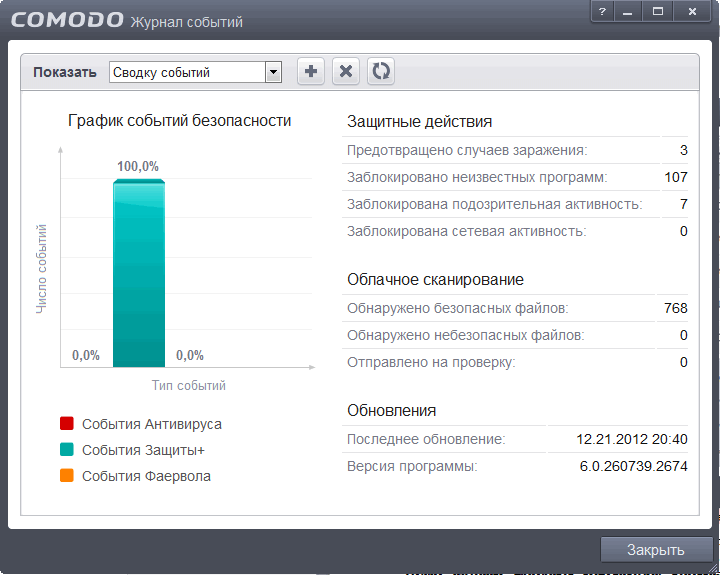Image resolution: width=720 pixels, height=575 pixels.
Task: Click red События Антивируса legend swatch
Action: tap(67, 423)
